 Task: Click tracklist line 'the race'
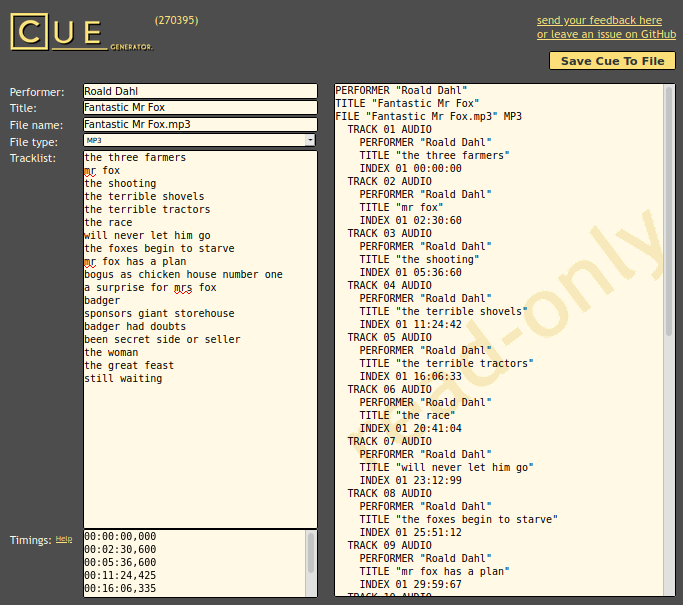tap(108, 223)
